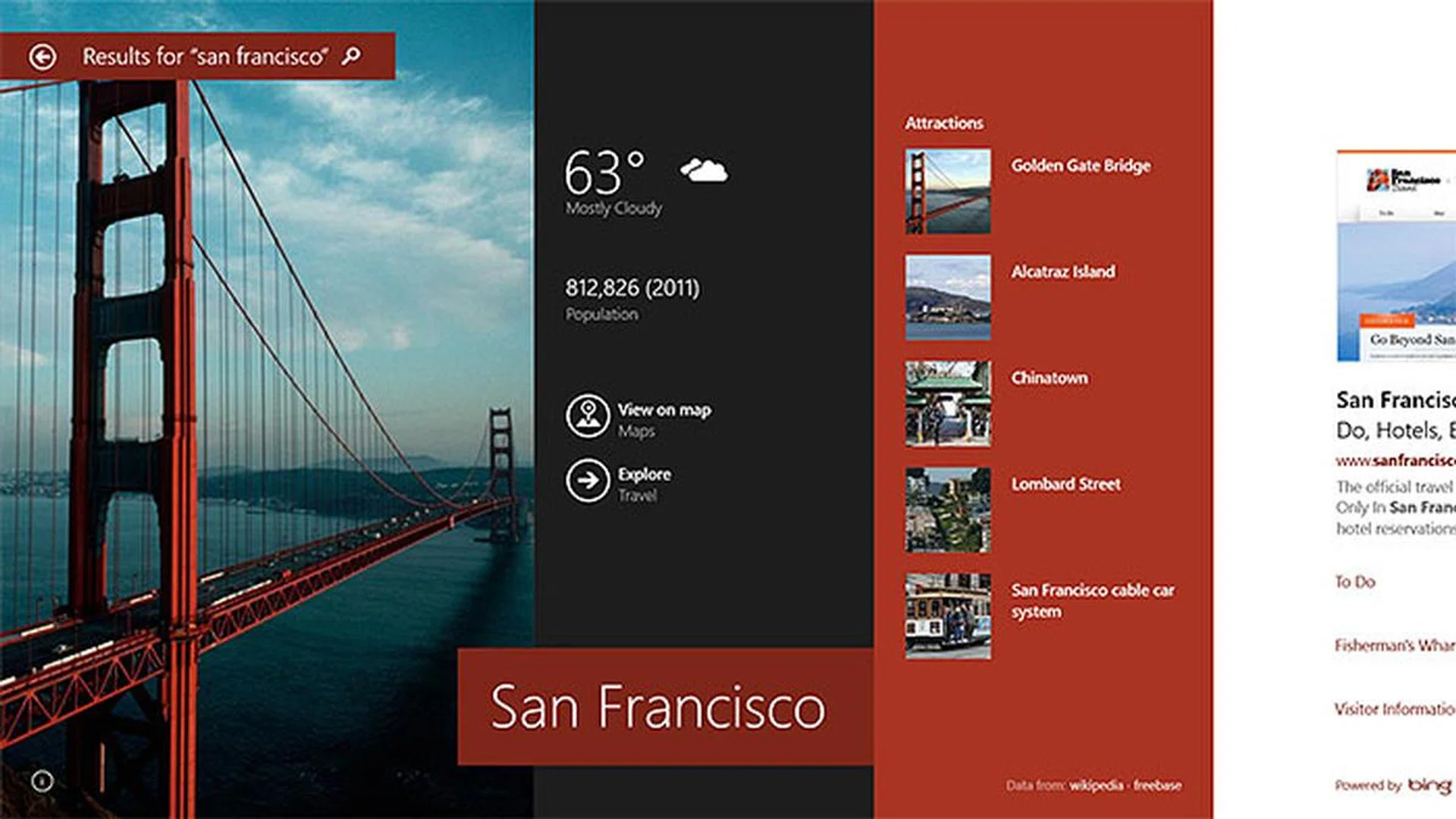Select the Chinatown thumbnail image

click(948, 403)
